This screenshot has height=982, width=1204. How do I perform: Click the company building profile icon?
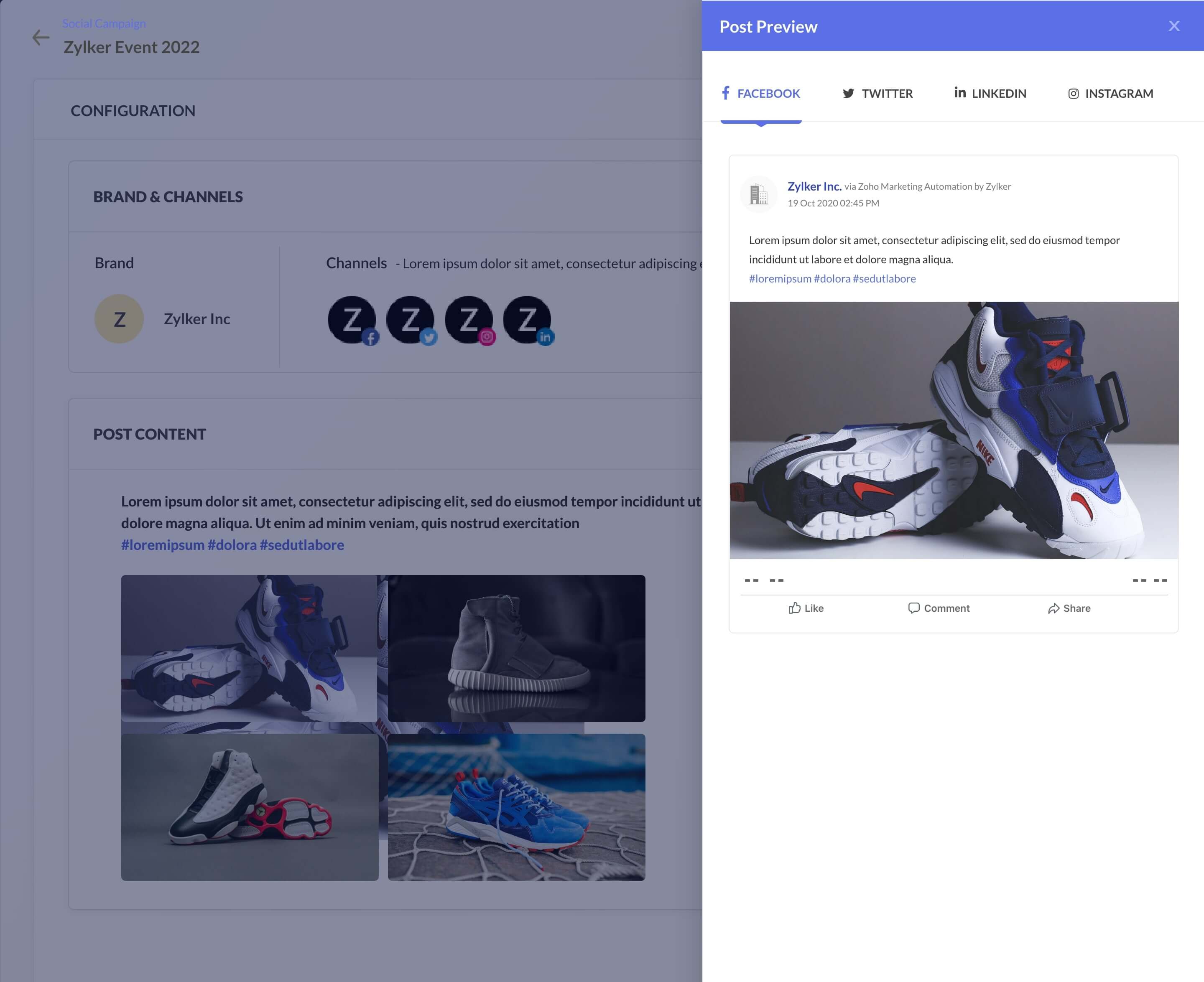click(758, 194)
